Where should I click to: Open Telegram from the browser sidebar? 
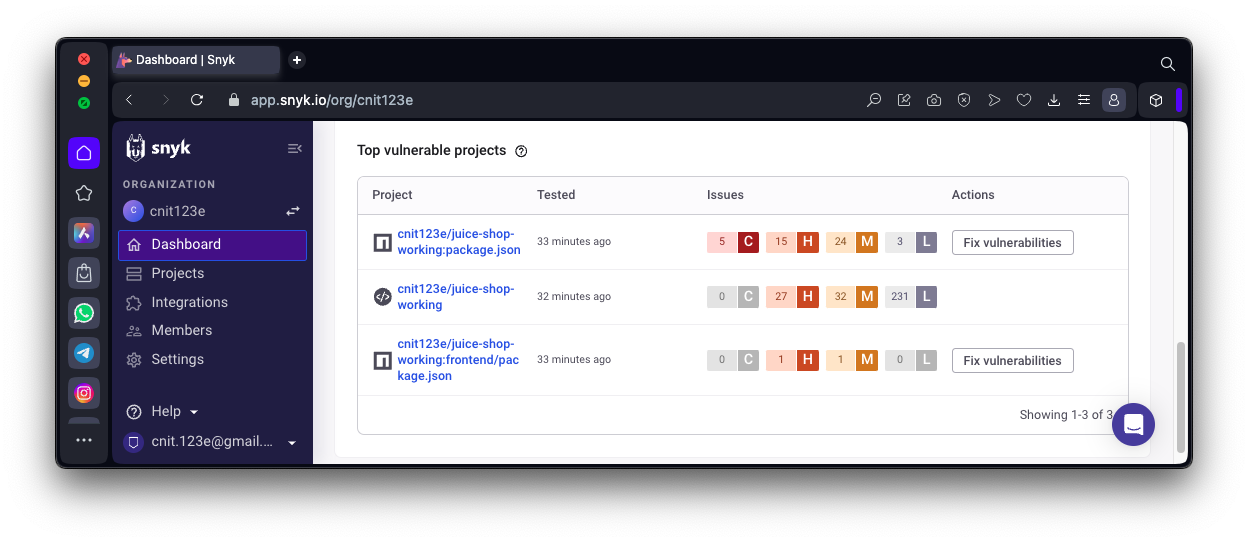pyautogui.click(x=84, y=353)
